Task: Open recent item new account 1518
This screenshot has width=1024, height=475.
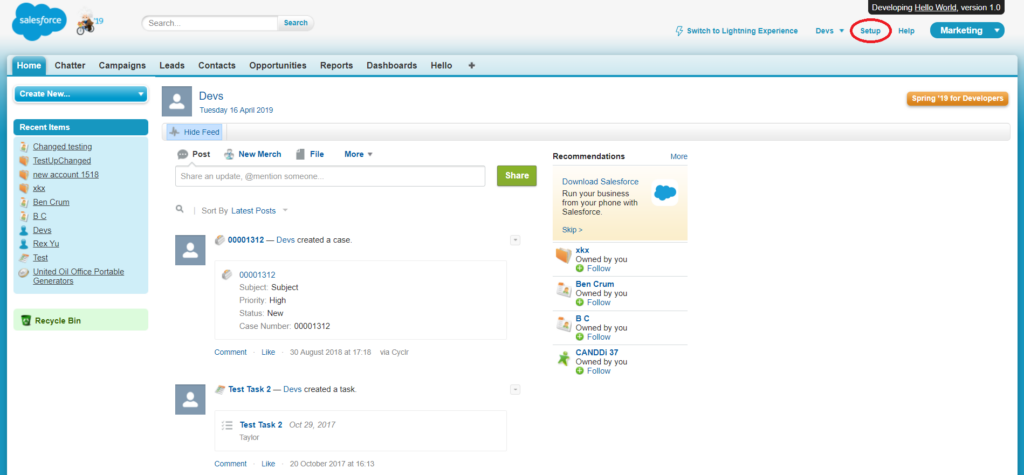Action: tap(66, 174)
